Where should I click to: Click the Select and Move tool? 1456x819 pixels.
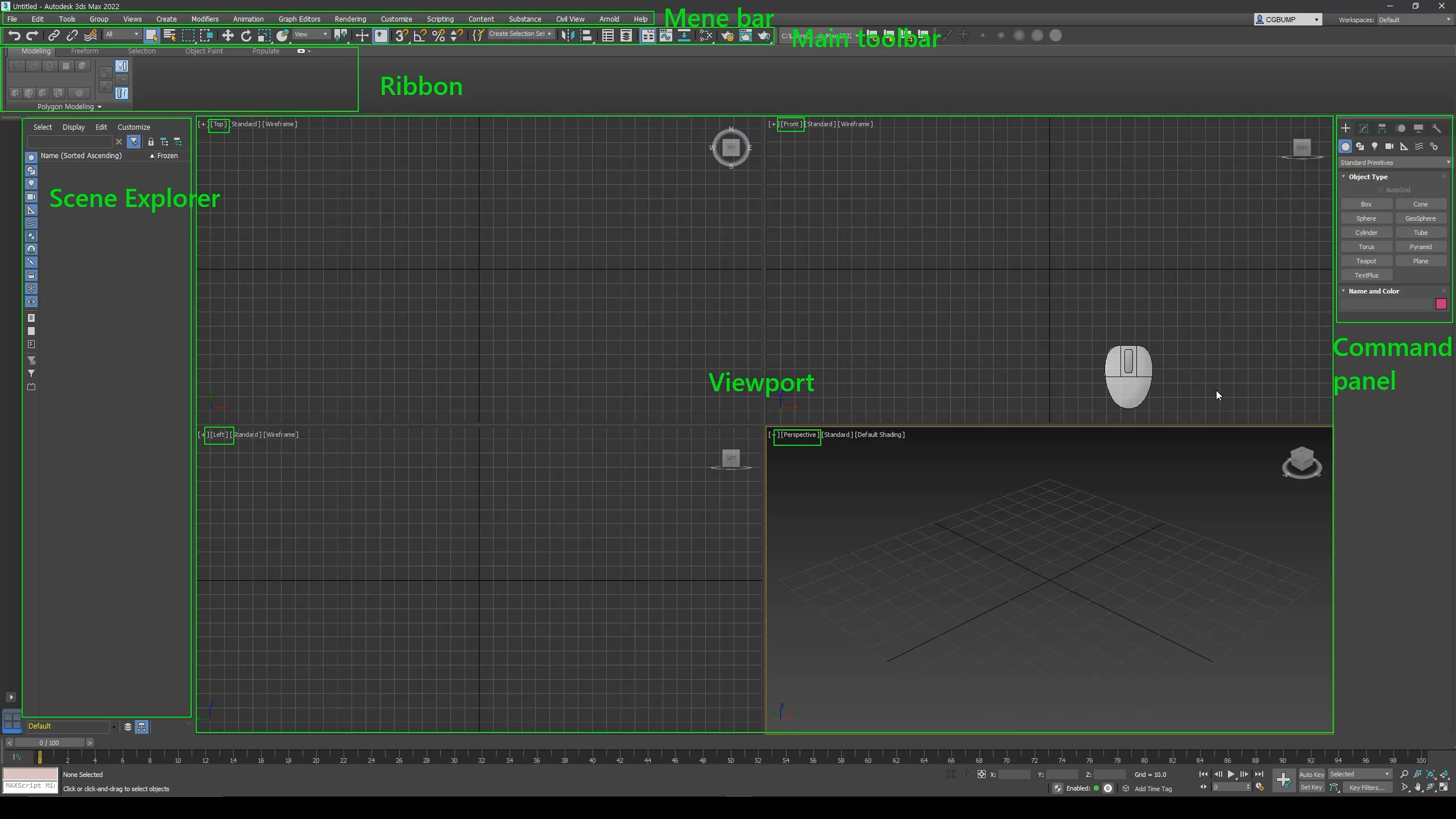(x=227, y=36)
